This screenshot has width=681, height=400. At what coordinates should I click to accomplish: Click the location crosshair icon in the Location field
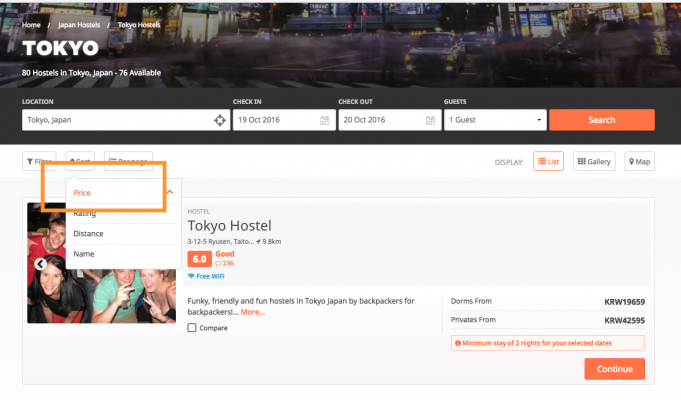coord(220,120)
